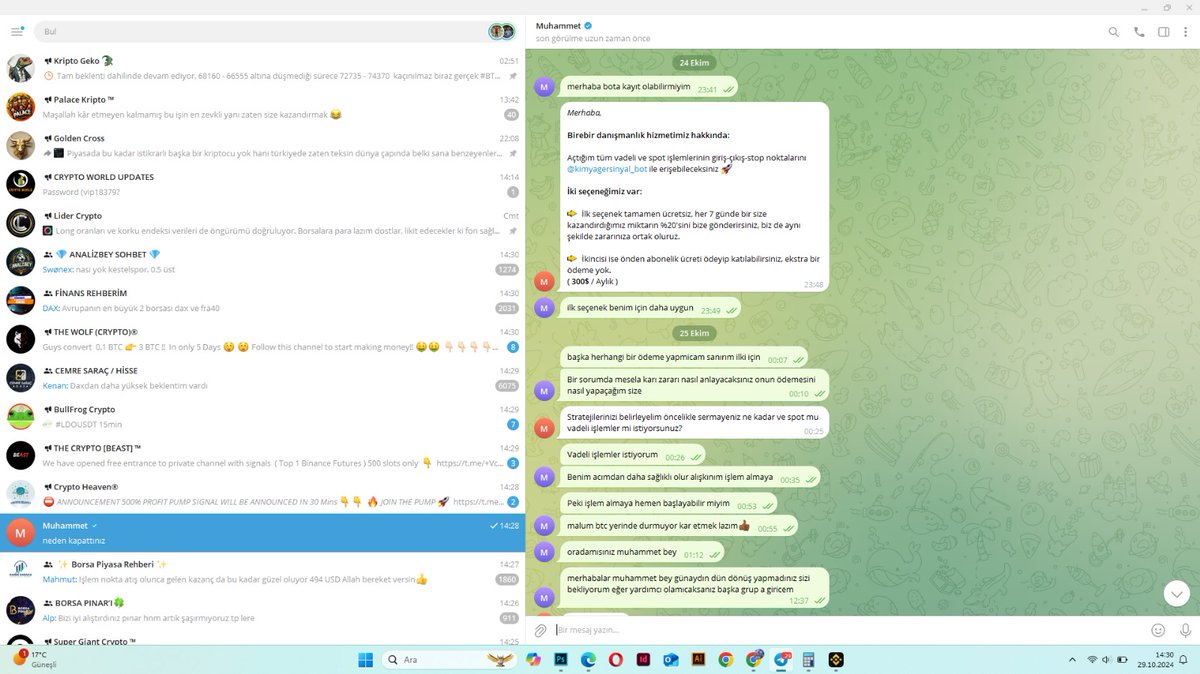Open the emoji picker
The width and height of the screenshot is (1200, 674).
pyautogui.click(x=1158, y=630)
